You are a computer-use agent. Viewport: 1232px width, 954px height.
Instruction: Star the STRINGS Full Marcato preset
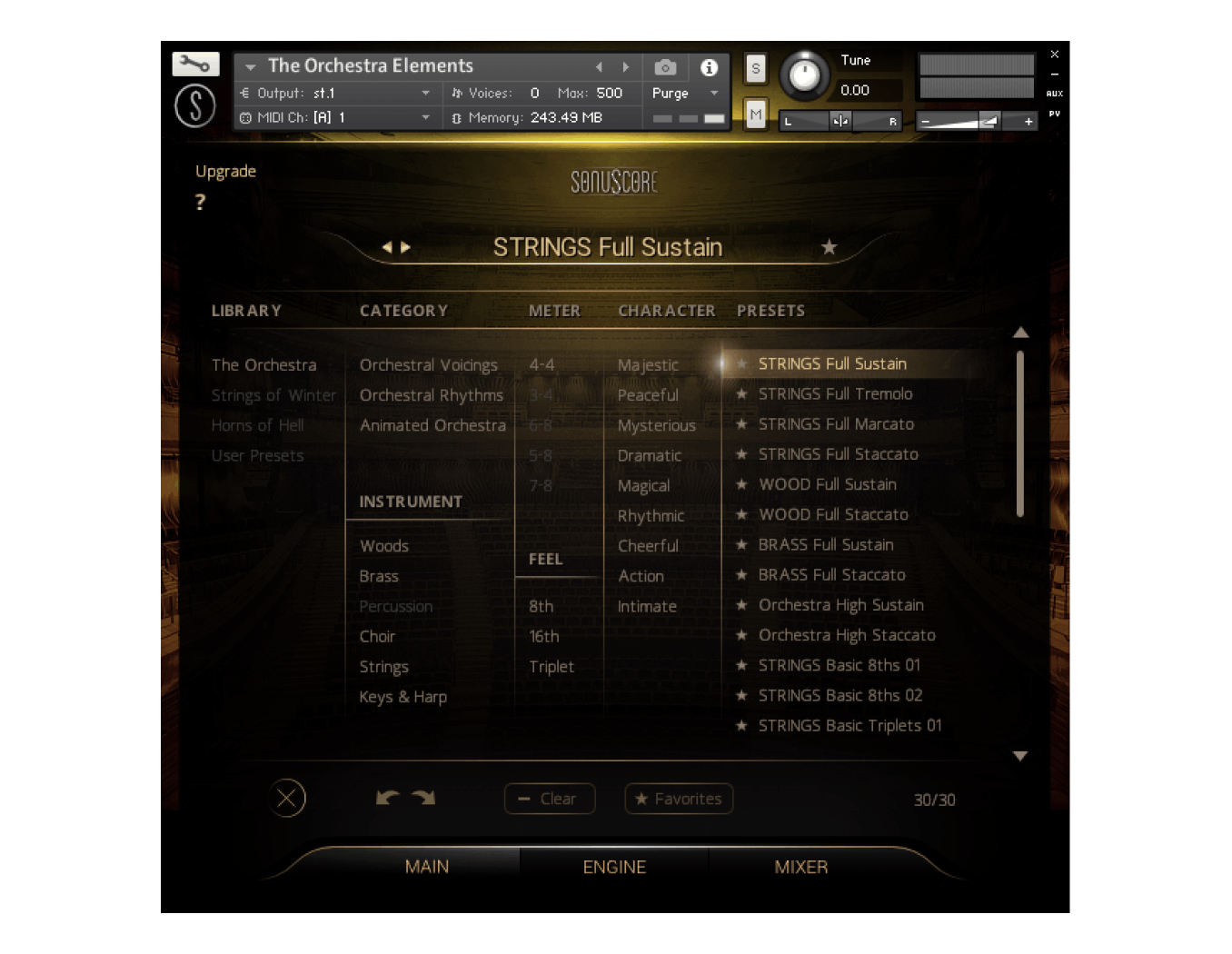741,423
